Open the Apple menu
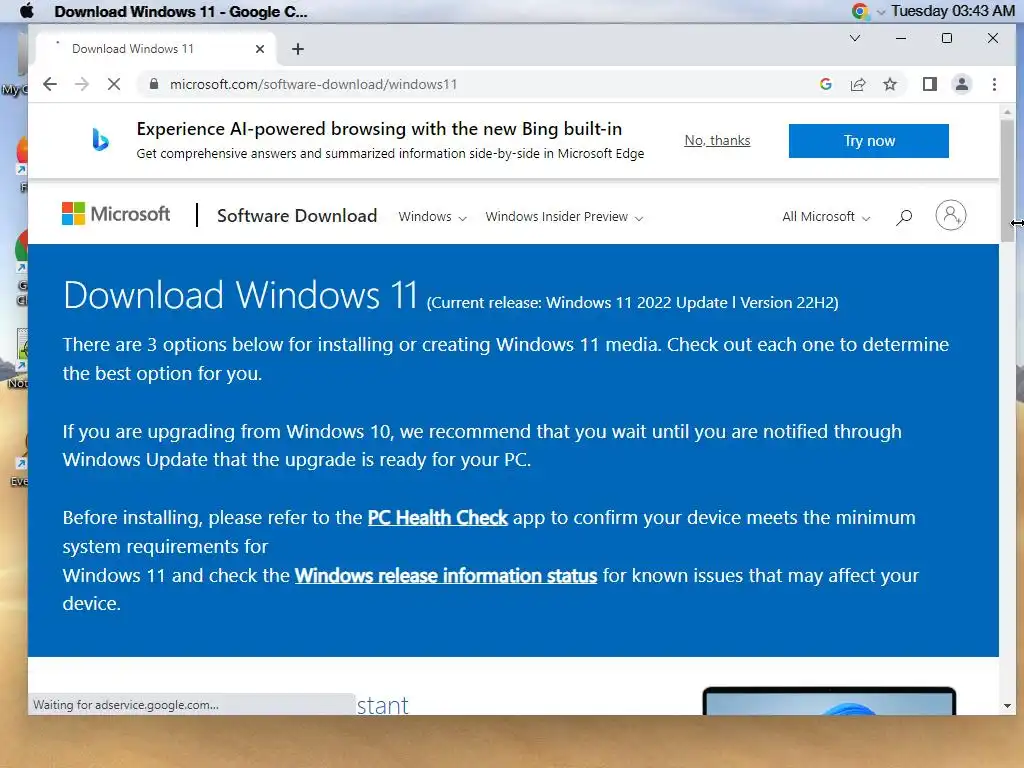 tap(27, 11)
